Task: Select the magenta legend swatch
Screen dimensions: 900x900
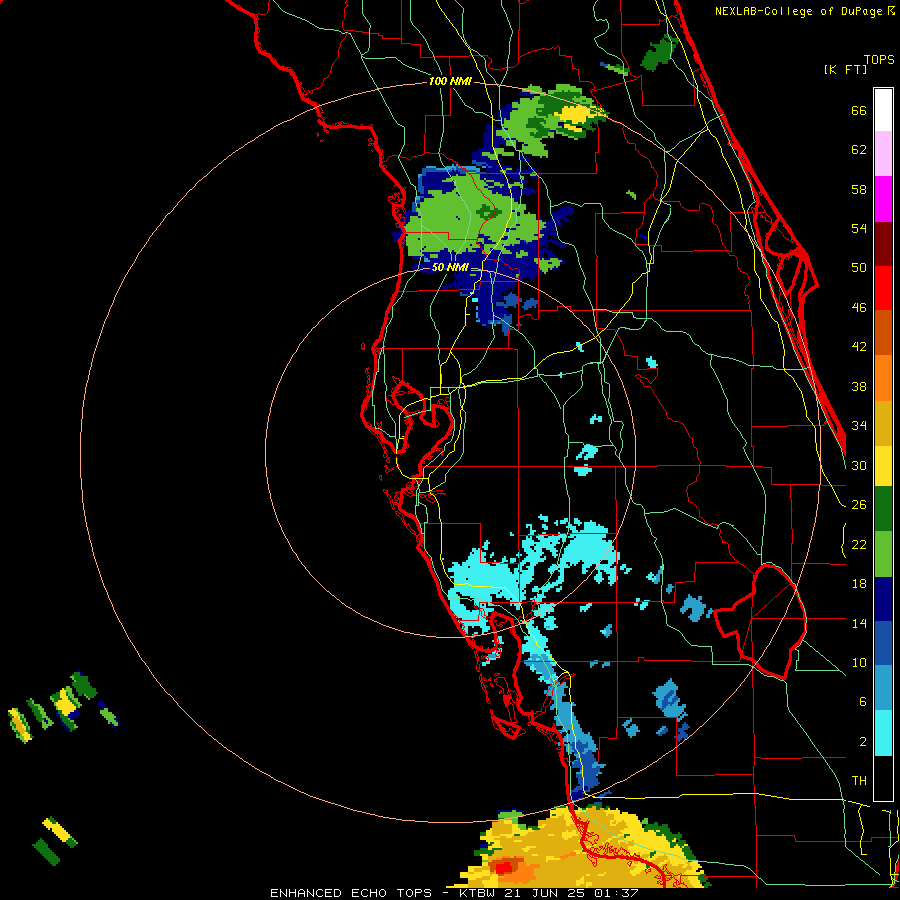Action: [x=883, y=199]
